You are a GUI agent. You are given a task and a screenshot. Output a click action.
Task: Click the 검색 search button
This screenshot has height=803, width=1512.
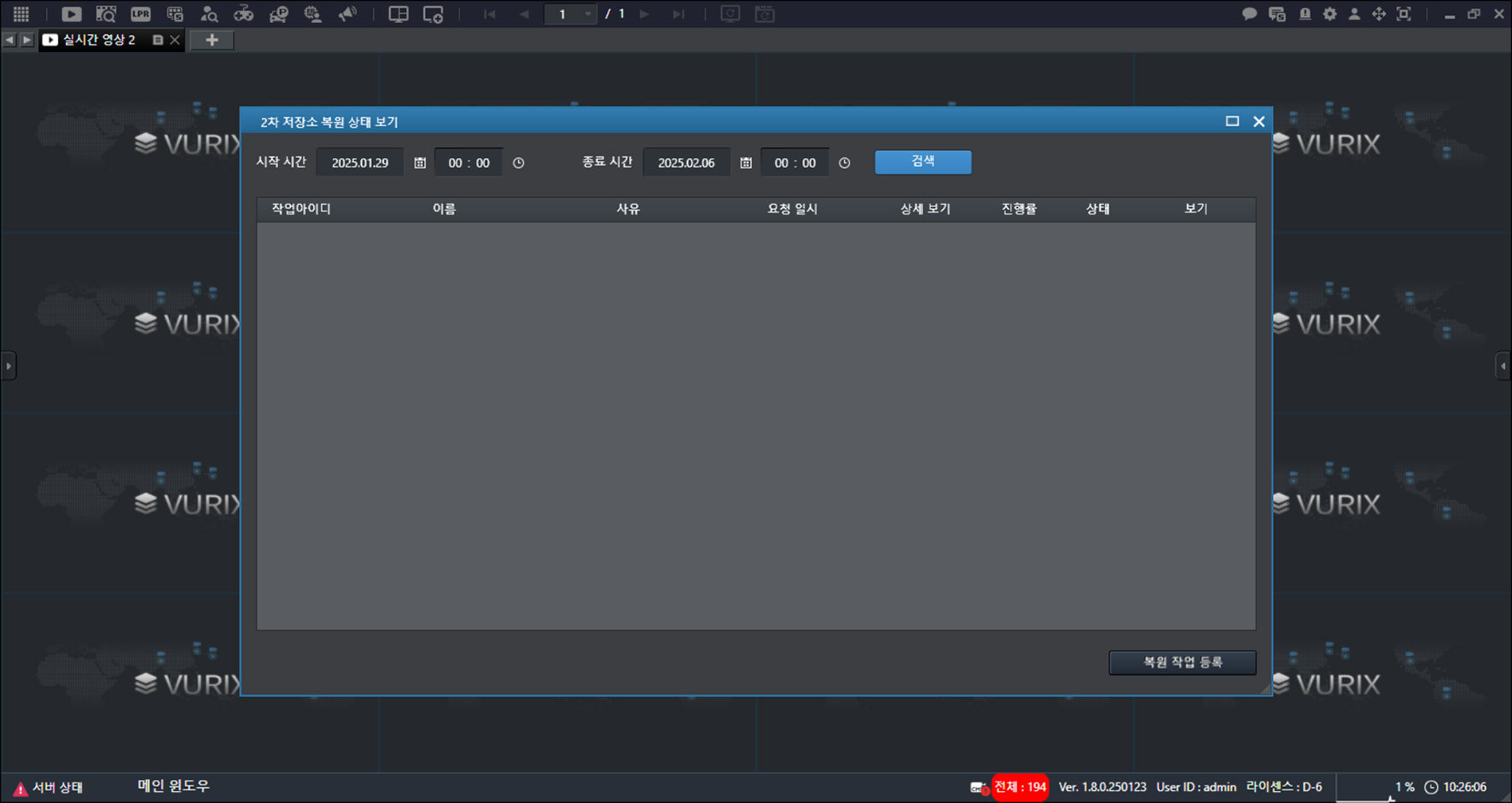tap(923, 162)
